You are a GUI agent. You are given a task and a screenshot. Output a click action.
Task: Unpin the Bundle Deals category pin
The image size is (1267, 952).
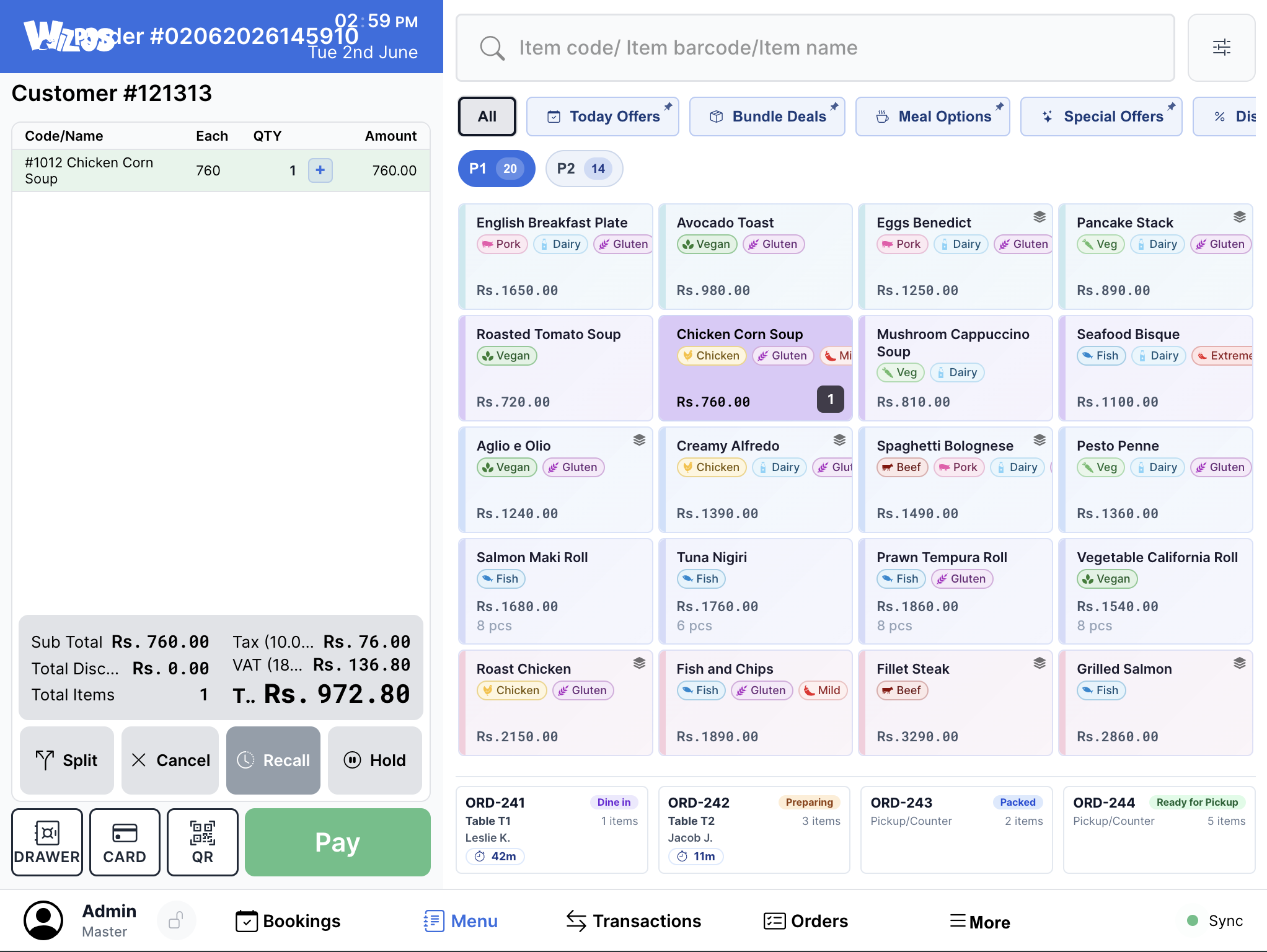834,107
